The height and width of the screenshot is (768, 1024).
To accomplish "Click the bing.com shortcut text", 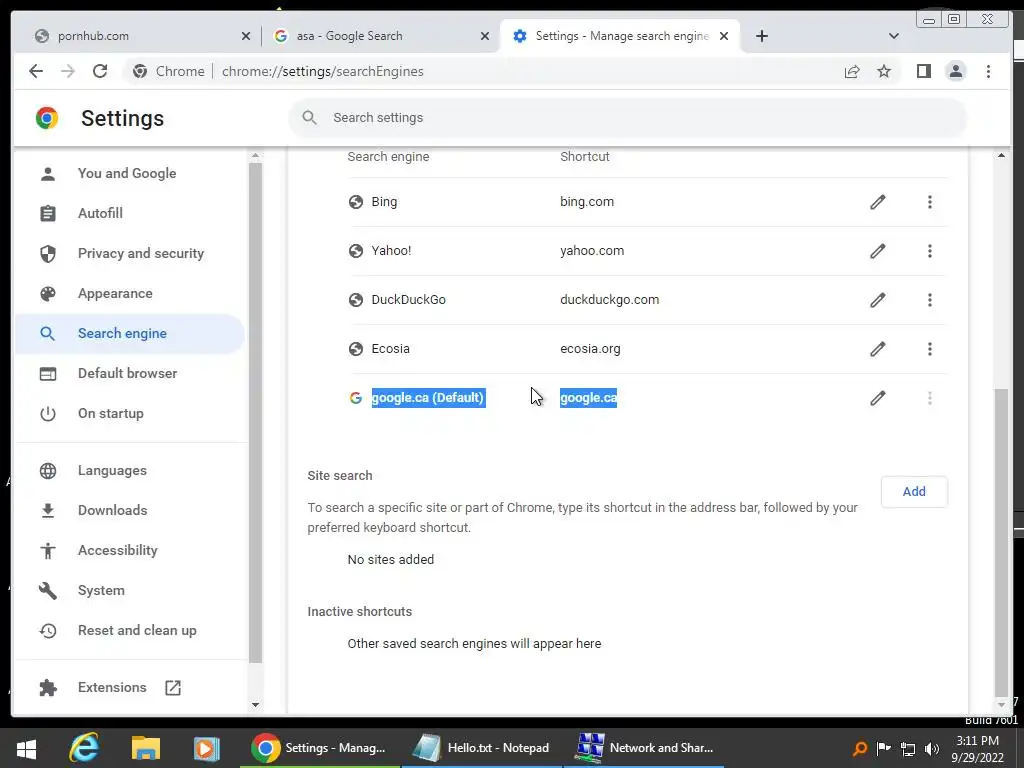I will (x=586, y=202).
